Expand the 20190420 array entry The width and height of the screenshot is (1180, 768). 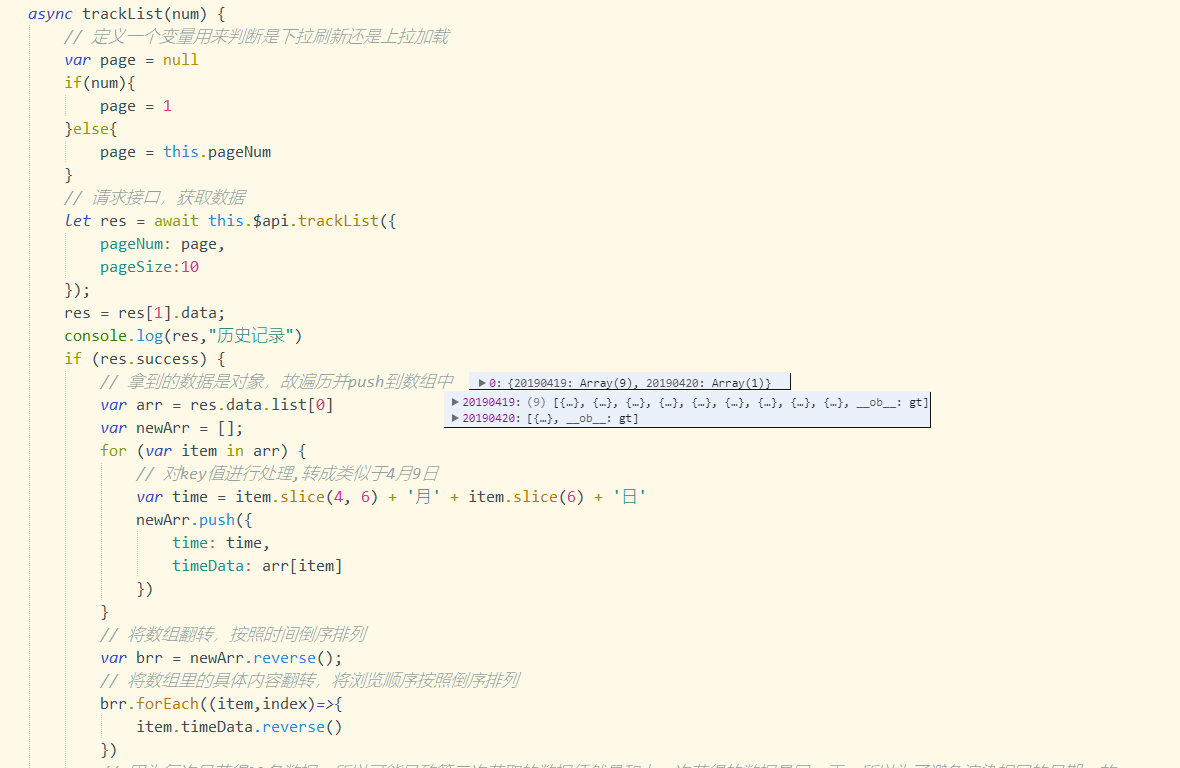coord(455,418)
